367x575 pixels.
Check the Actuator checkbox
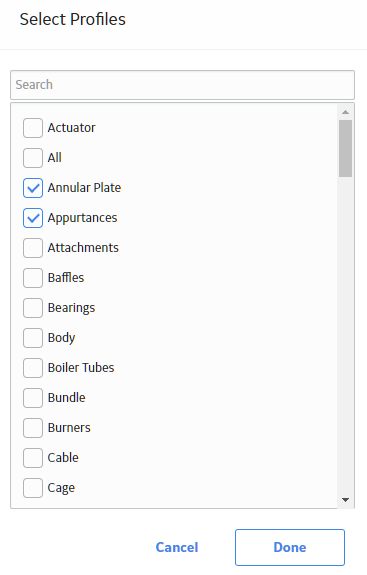pos(33,128)
